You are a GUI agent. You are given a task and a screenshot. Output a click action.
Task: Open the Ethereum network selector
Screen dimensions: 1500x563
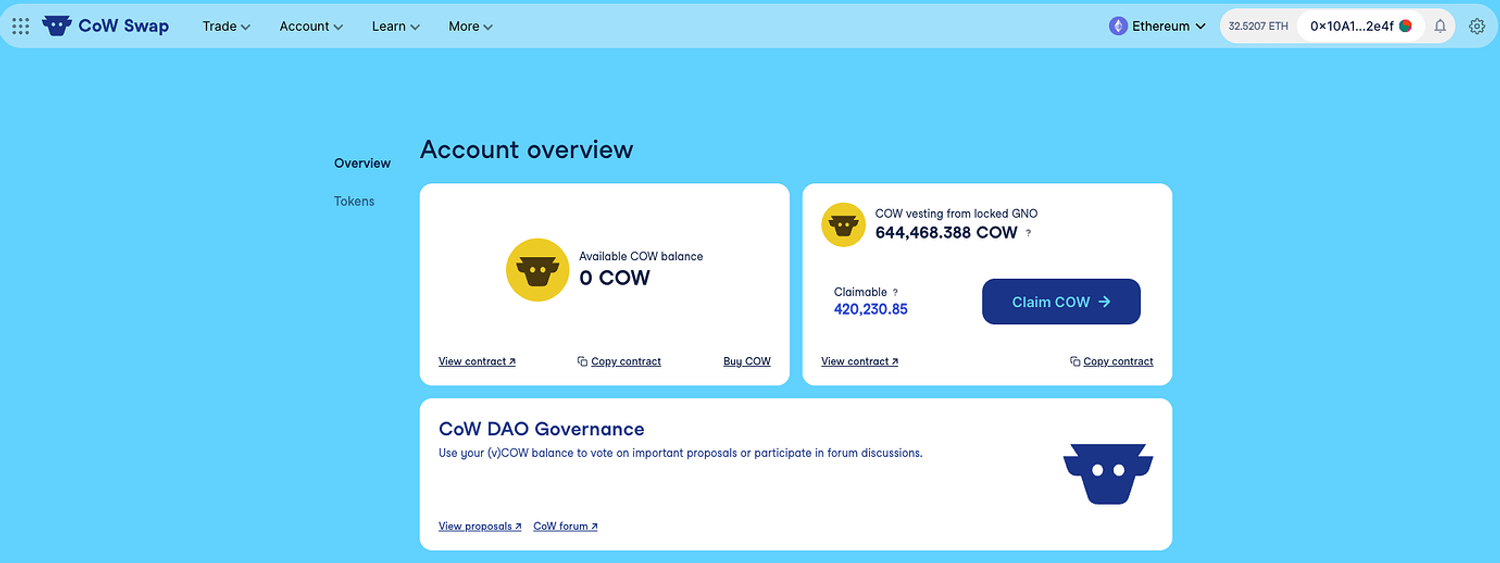(1157, 26)
